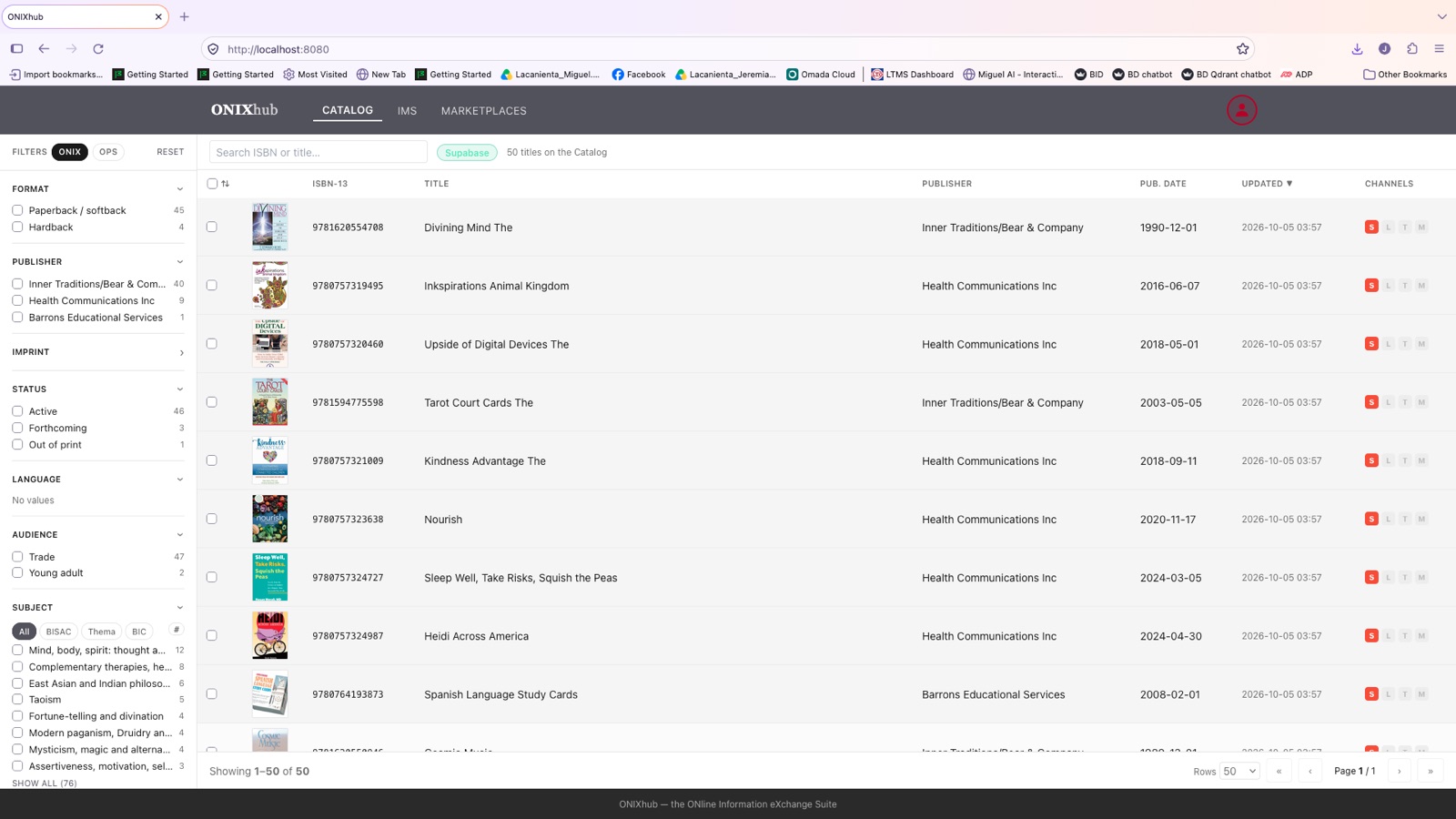Check the Paperback / softback format filter

coord(17,210)
